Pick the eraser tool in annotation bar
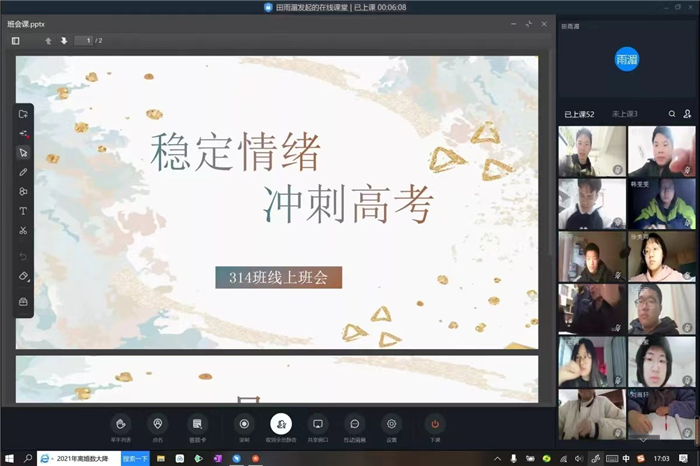Screen dimensions: 700x466 23,276
